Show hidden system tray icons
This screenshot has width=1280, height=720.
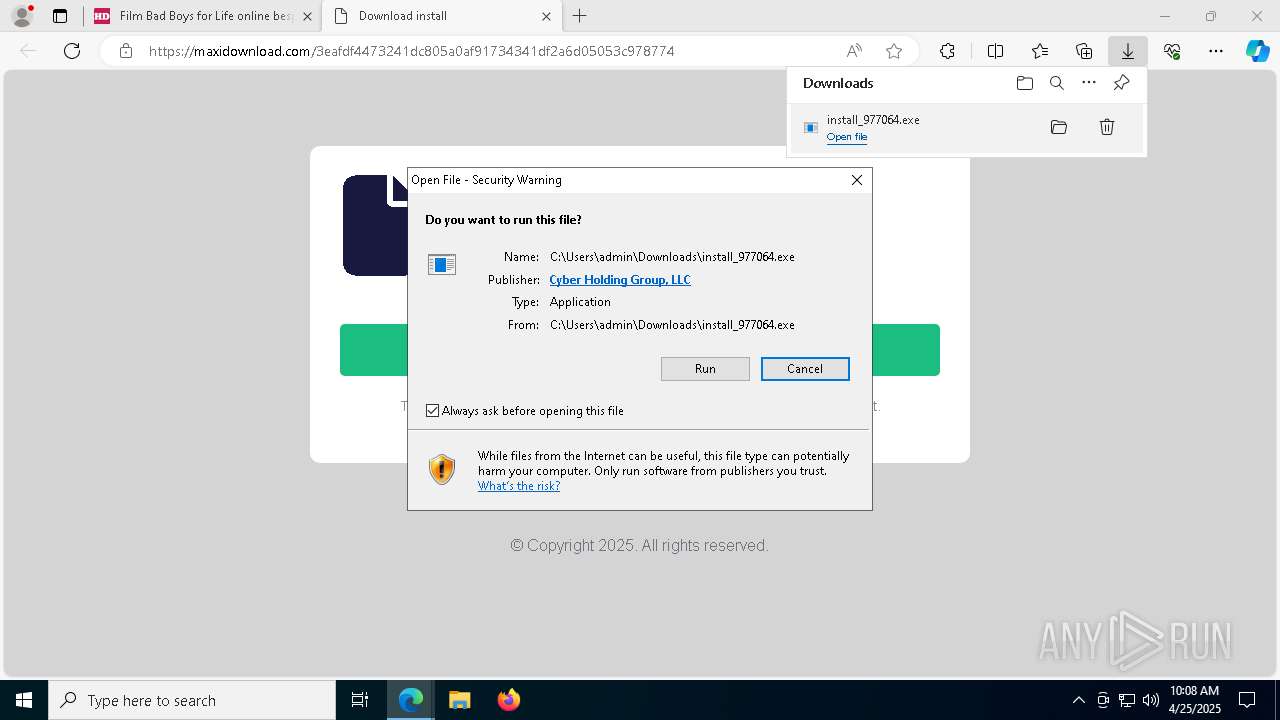pos(1078,700)
